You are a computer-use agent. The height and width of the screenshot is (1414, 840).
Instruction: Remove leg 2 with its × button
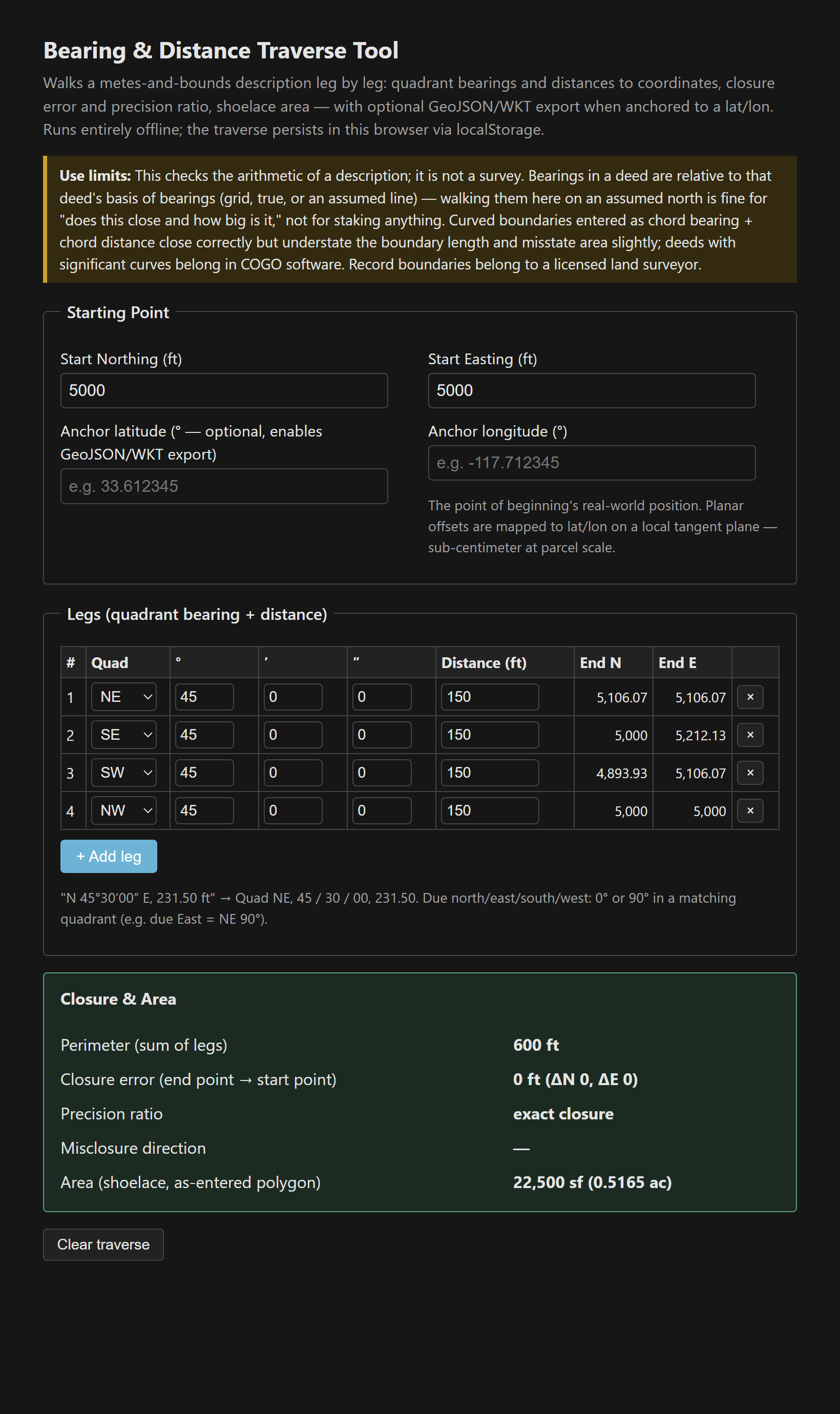(x=750, y=735)
